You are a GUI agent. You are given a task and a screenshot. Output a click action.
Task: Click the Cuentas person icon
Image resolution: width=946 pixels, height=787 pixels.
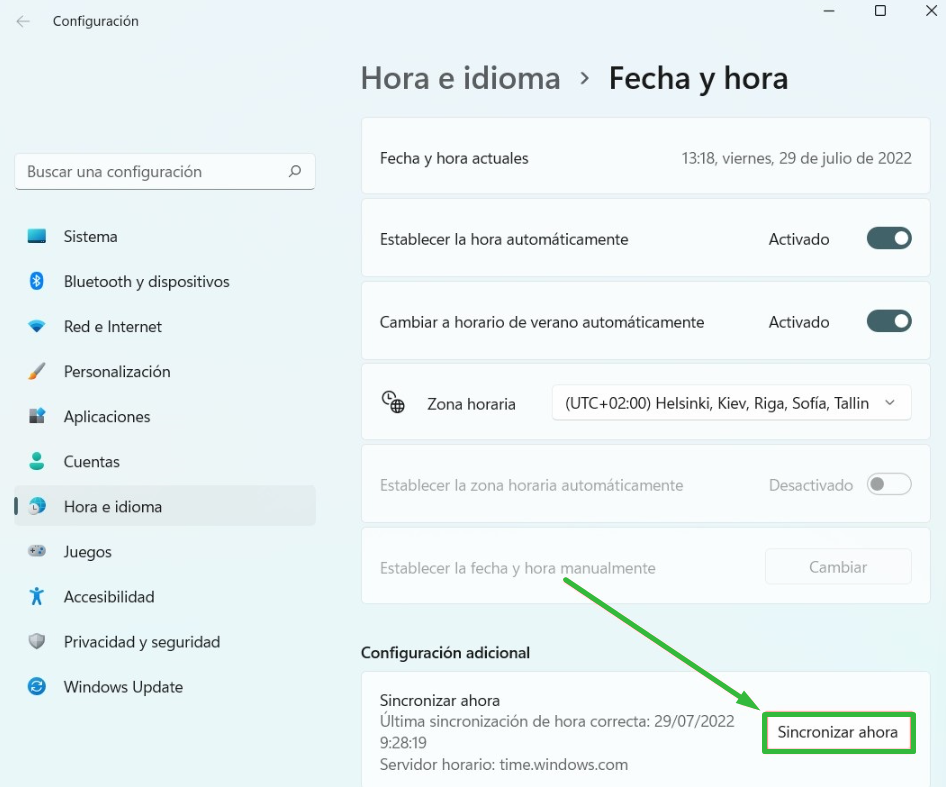(x=37, y=461)
